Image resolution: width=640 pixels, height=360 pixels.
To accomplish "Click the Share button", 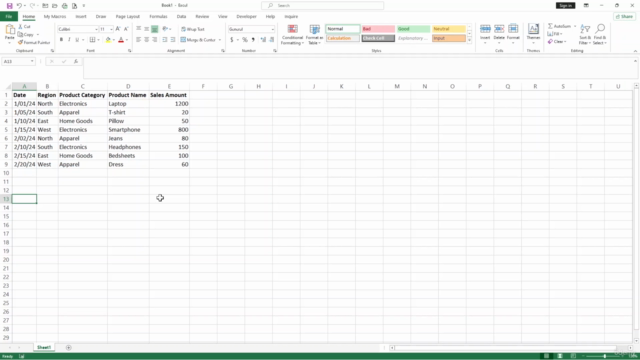I will point(624,17).
